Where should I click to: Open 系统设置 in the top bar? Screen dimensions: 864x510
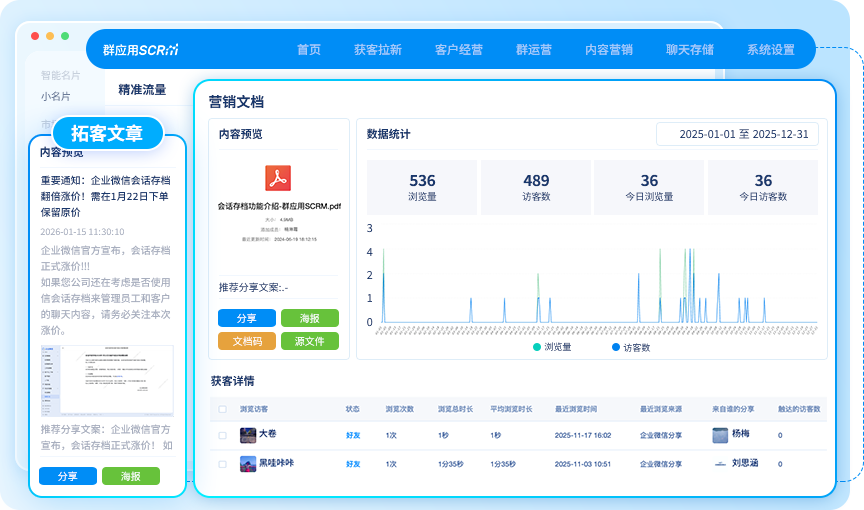click(x=770, y=50)
